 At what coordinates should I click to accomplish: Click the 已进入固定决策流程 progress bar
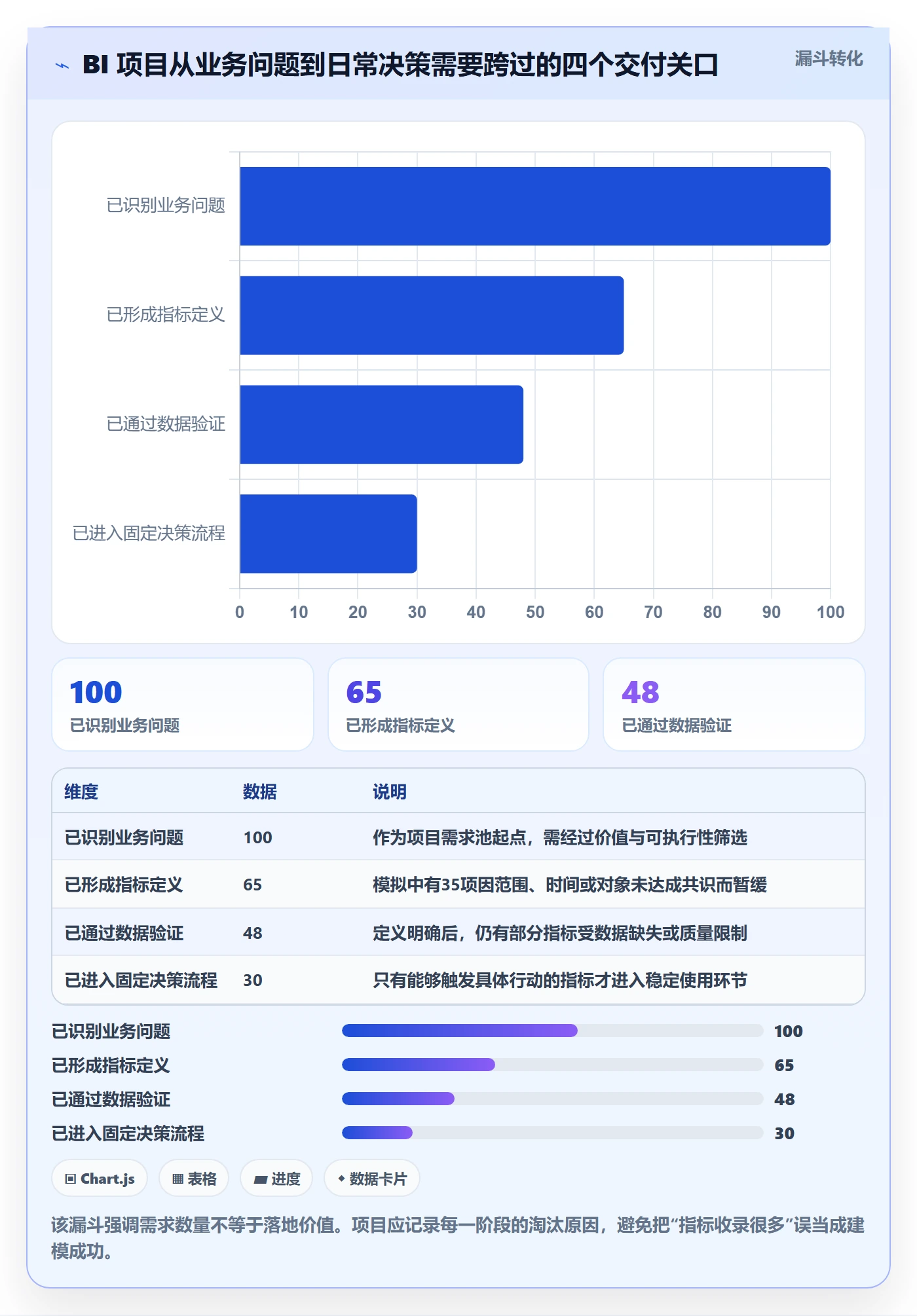(x=553, y=1133)
